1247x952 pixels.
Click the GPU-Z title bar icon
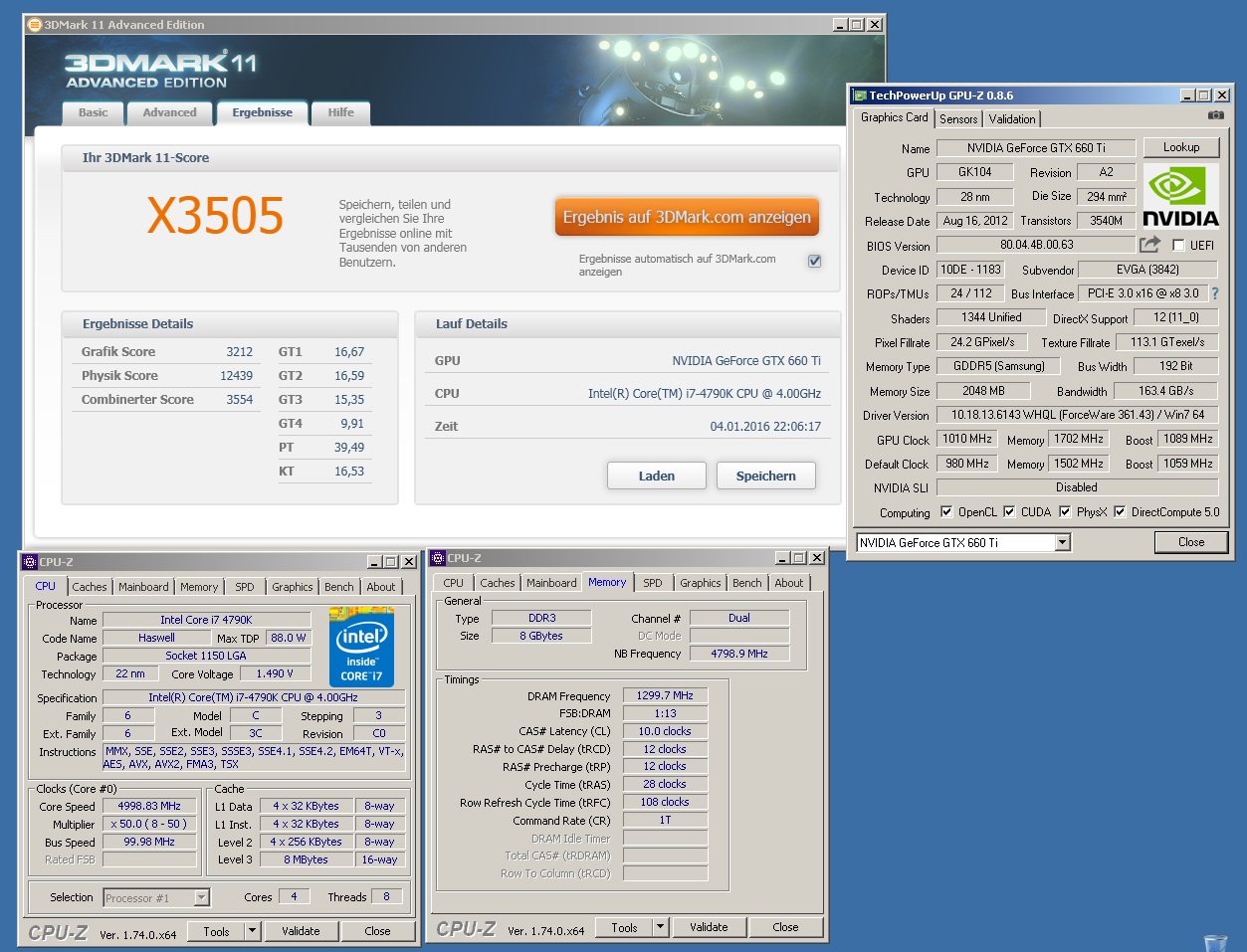point(860,95)
